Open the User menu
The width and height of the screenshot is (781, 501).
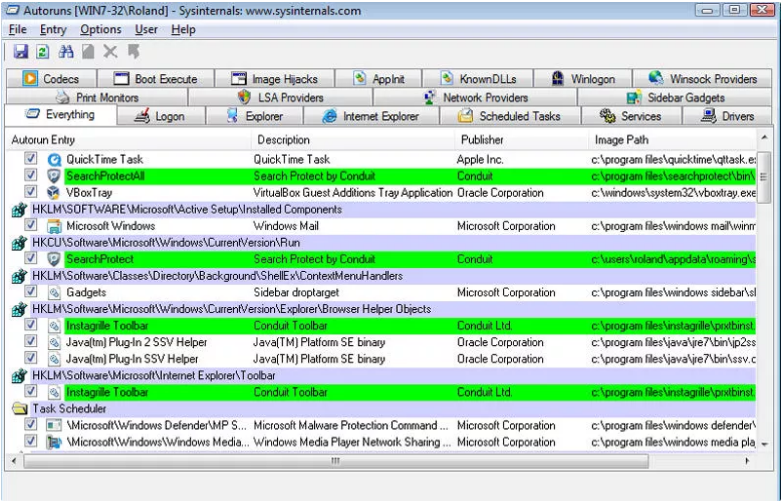click(x=146, y=29)
